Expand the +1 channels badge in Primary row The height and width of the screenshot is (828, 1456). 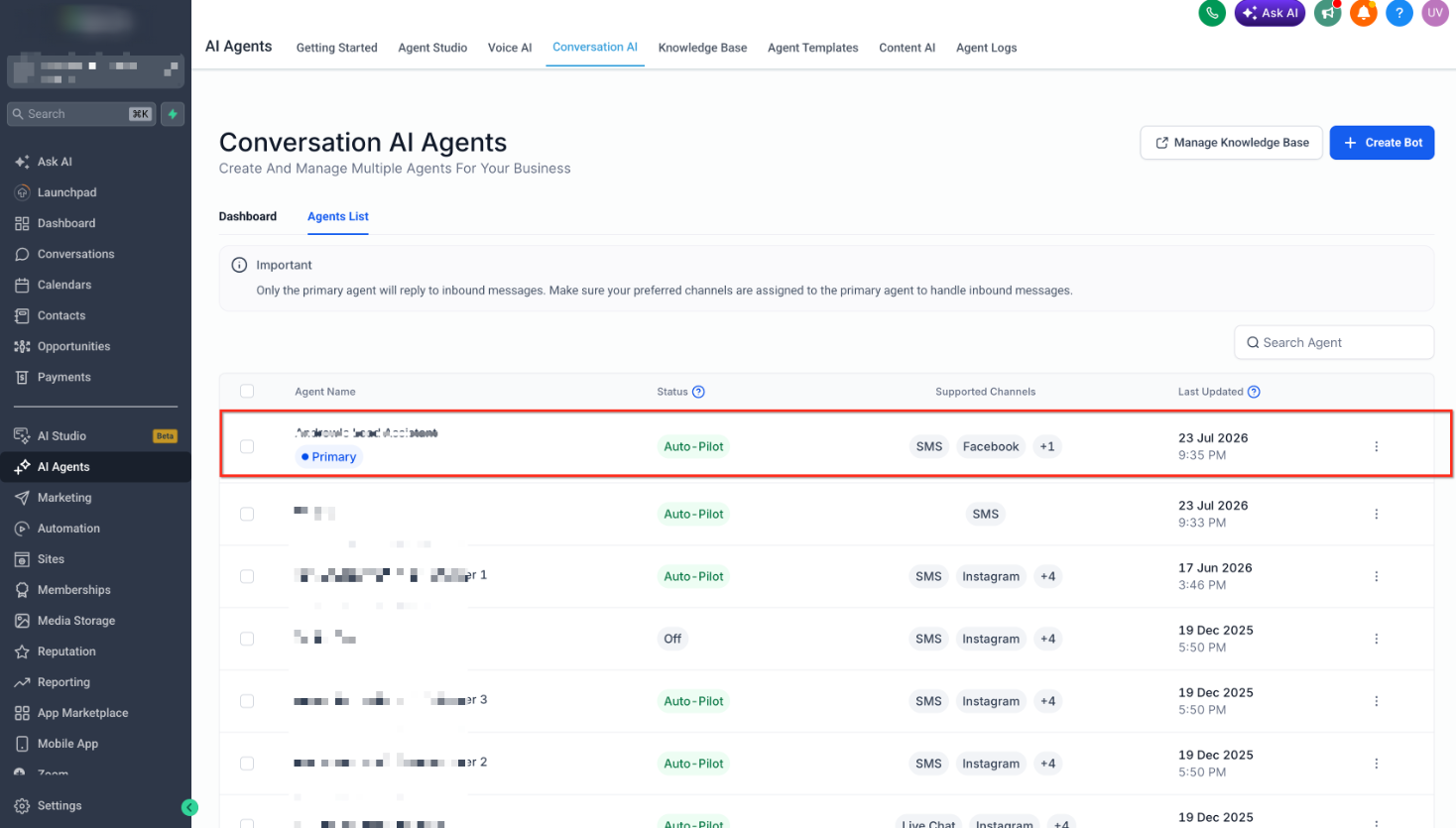point(1047,446)
